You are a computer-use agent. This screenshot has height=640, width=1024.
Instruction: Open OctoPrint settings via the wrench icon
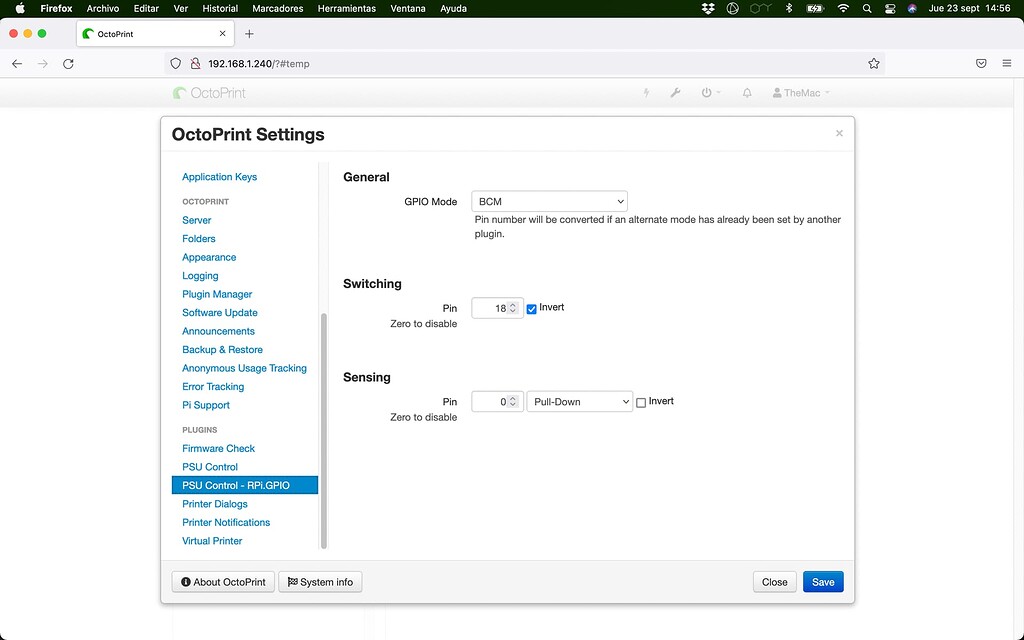coord(675,92)
